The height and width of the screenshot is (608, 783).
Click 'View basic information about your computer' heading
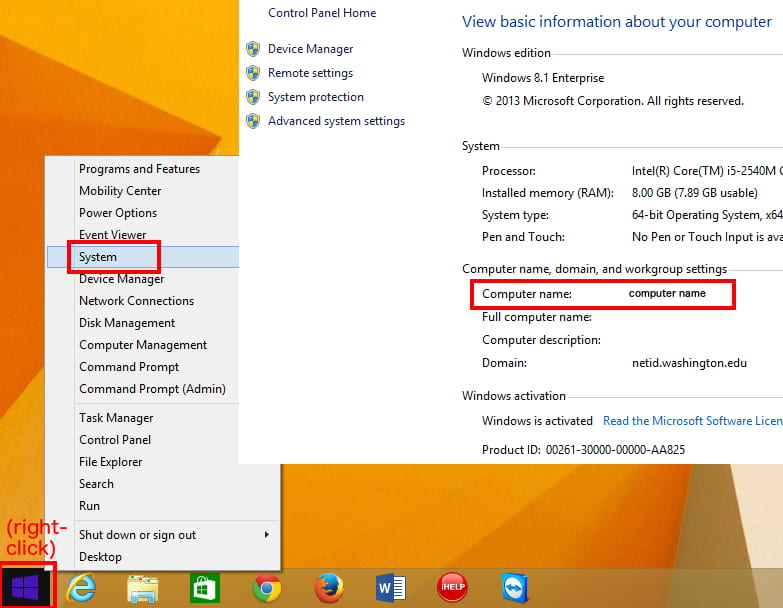pos(617,22)
